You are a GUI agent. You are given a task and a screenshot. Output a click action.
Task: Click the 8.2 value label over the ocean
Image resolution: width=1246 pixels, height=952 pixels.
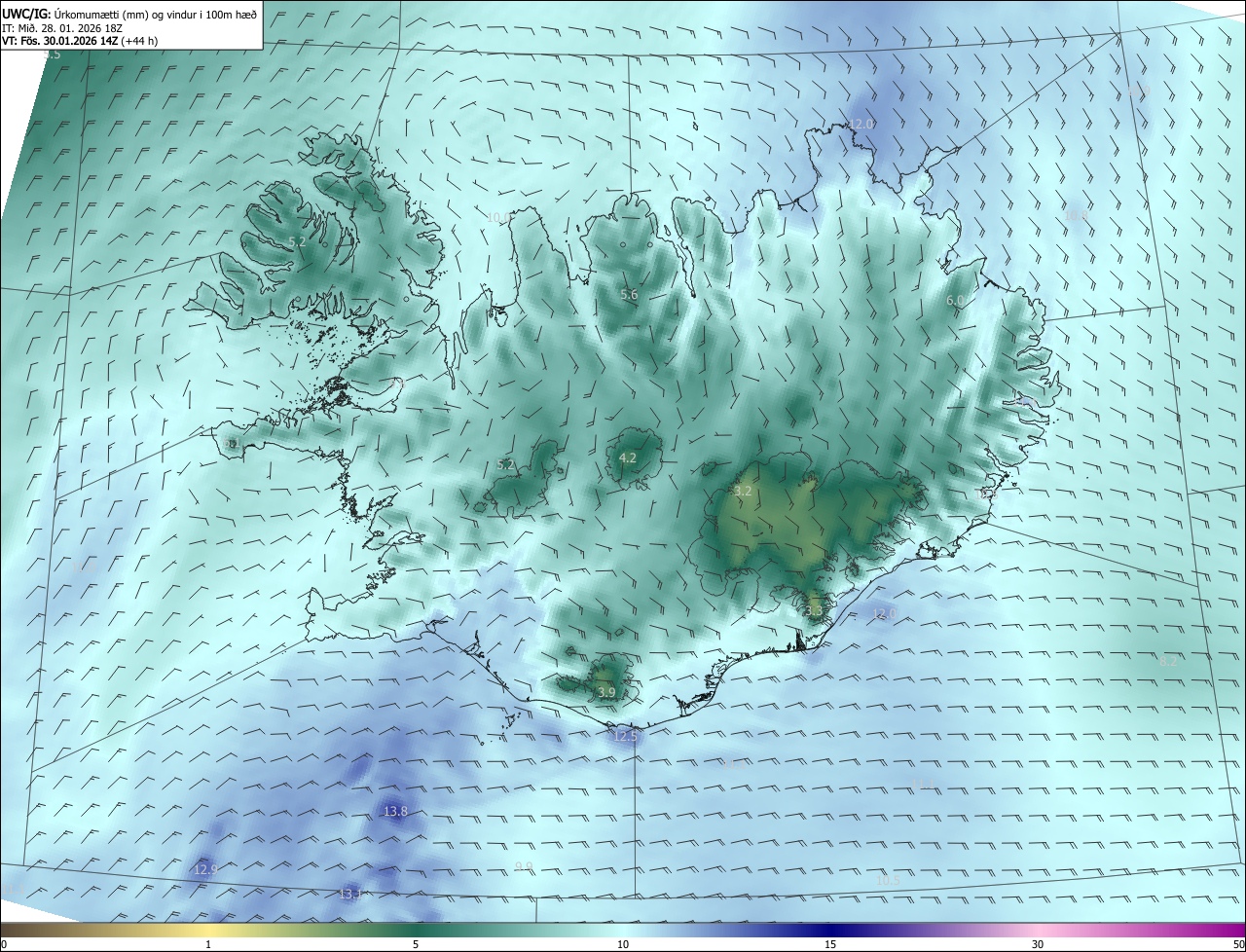(x=1168, y=661)
